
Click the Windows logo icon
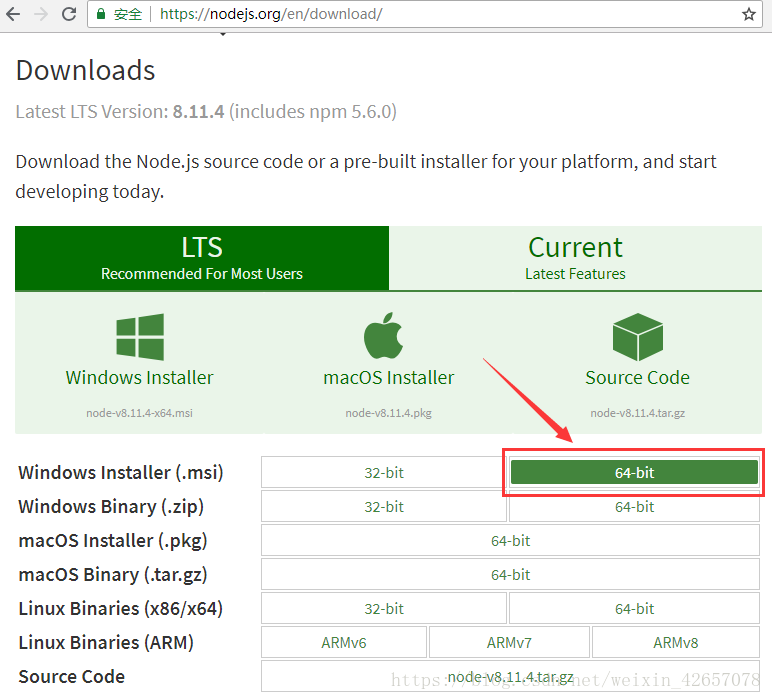click(140, 337)
